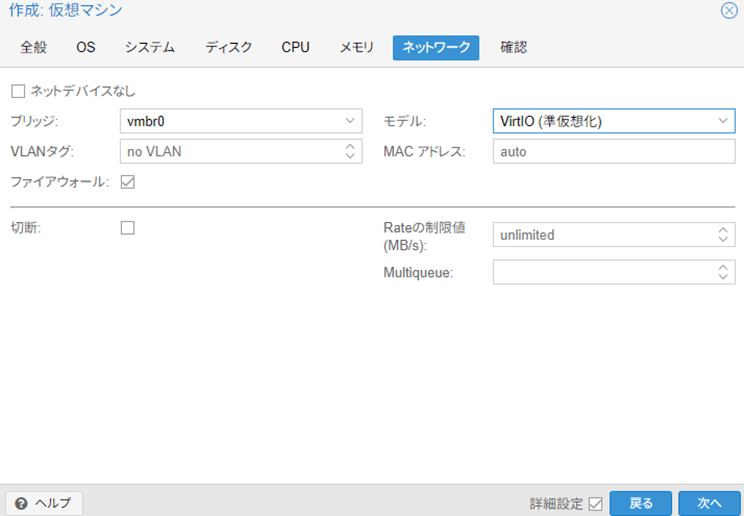
Task: Uncheck the ファイアウォール checkbox
Action: (x=128, y=182)
